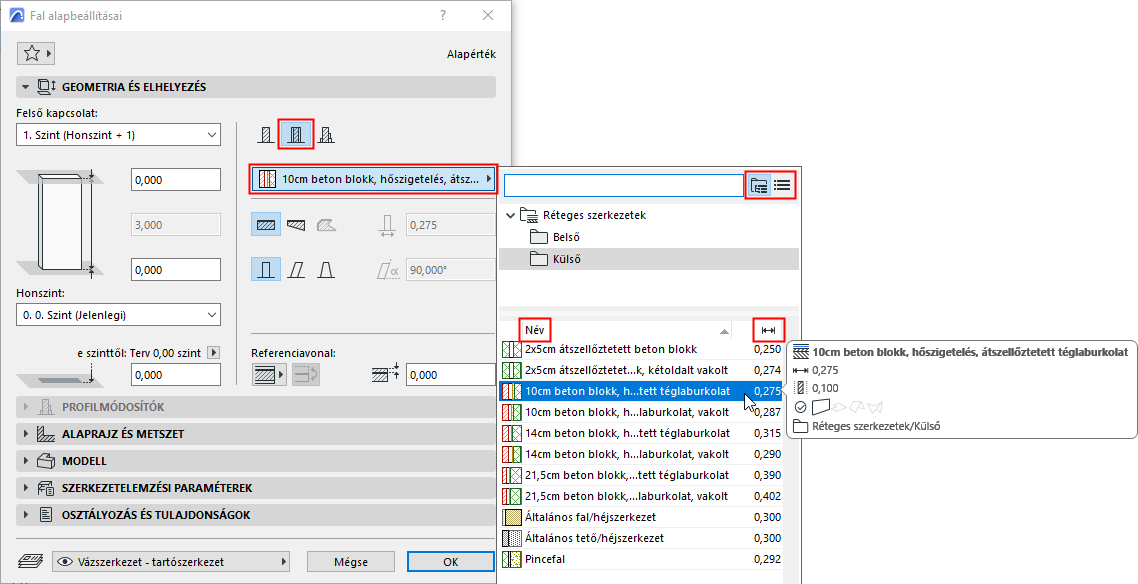The width and height of the screenshot is (1138, 584).
Task: Open the Felső kapcsolat dropdown
Action: pos(118,135)
